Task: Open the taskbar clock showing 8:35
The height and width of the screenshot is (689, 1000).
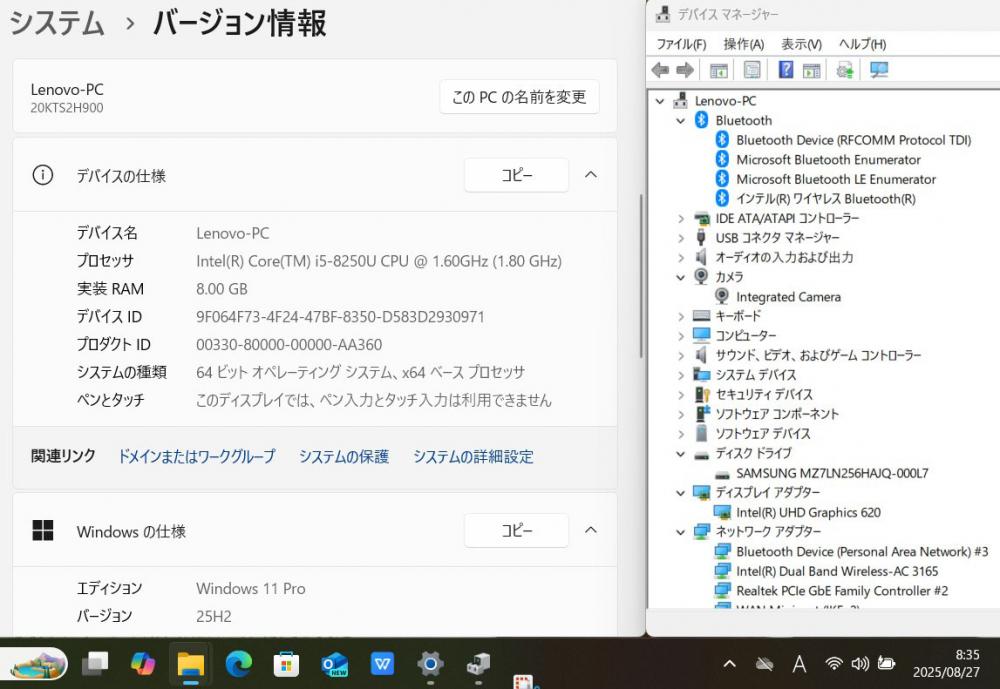Action: [x=946, y=663]
